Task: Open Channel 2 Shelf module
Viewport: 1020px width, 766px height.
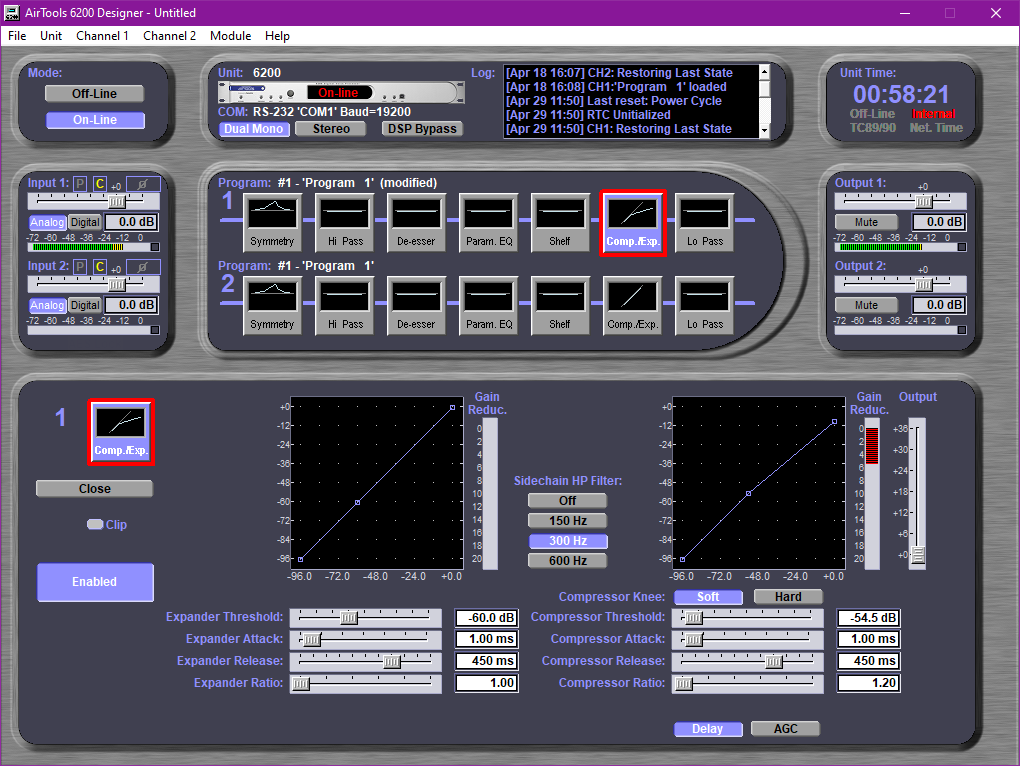Action: [560, 306]
